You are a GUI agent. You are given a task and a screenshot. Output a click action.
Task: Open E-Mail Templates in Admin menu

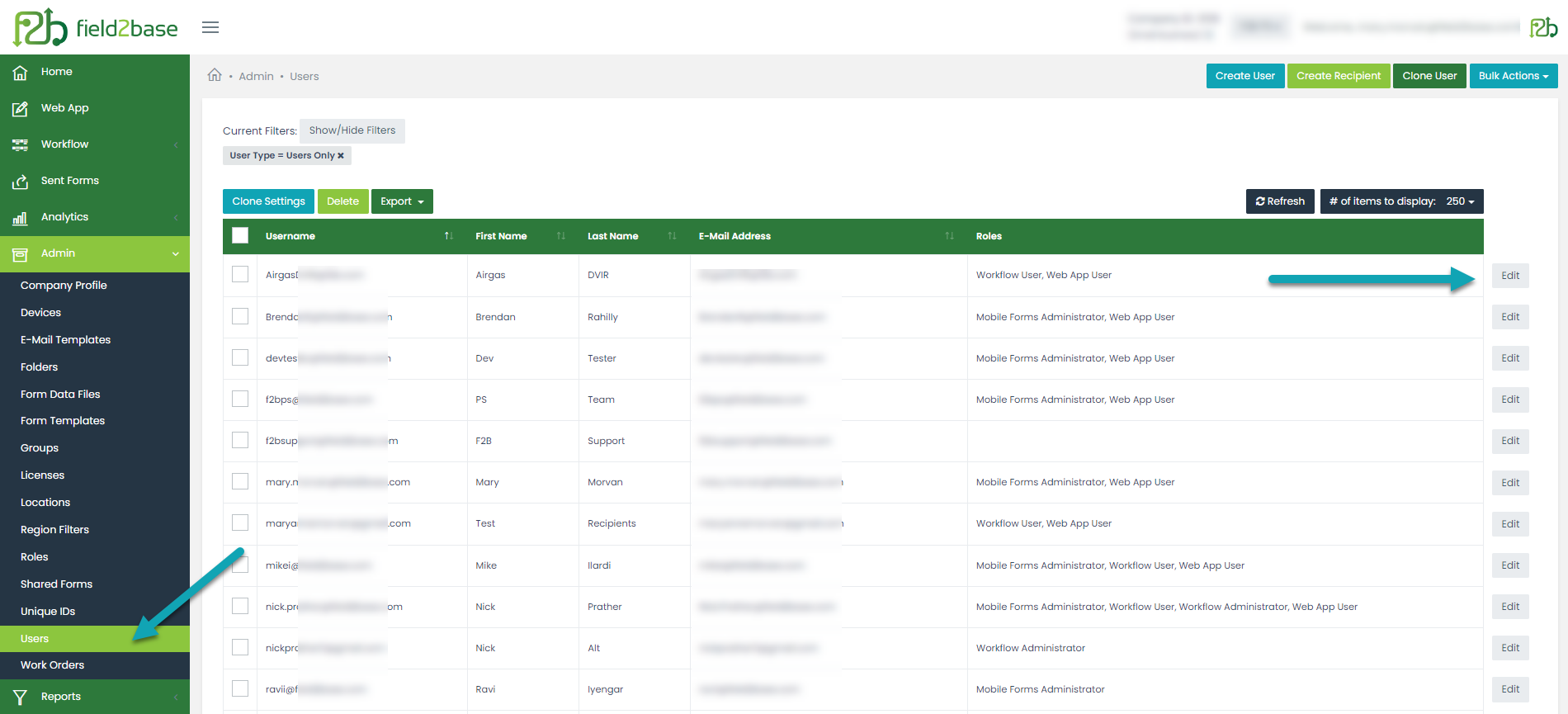coord(65,340)
